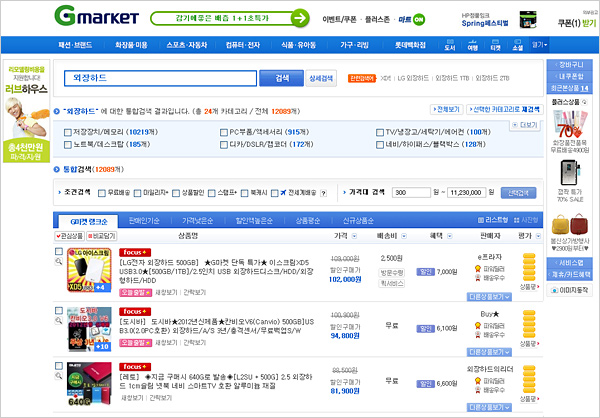The image size is (600, 418).
Task: Click the 관련검색어 orange tag
Action: [362, 78]
